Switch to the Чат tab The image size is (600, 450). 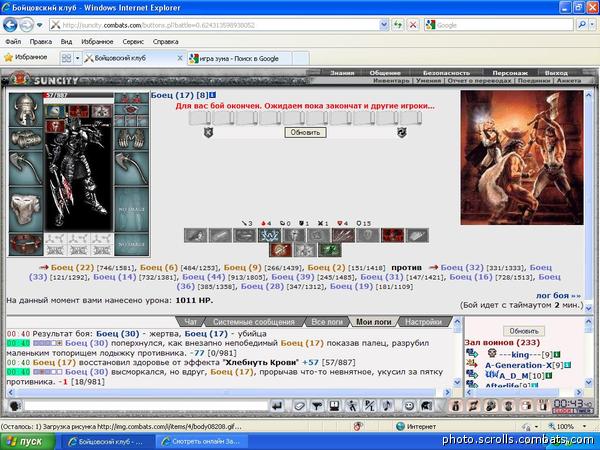click(191, 322)
